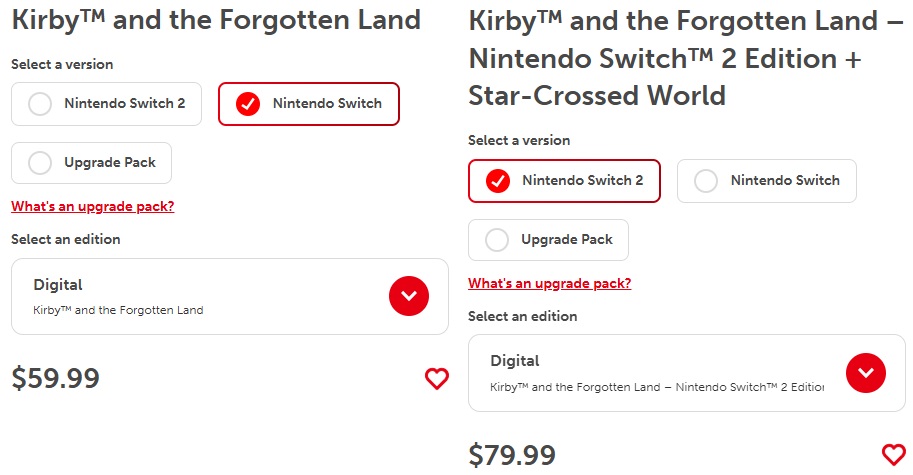
Task: Click the heart icon beside the $79.99 price
Action: (894, 455)
